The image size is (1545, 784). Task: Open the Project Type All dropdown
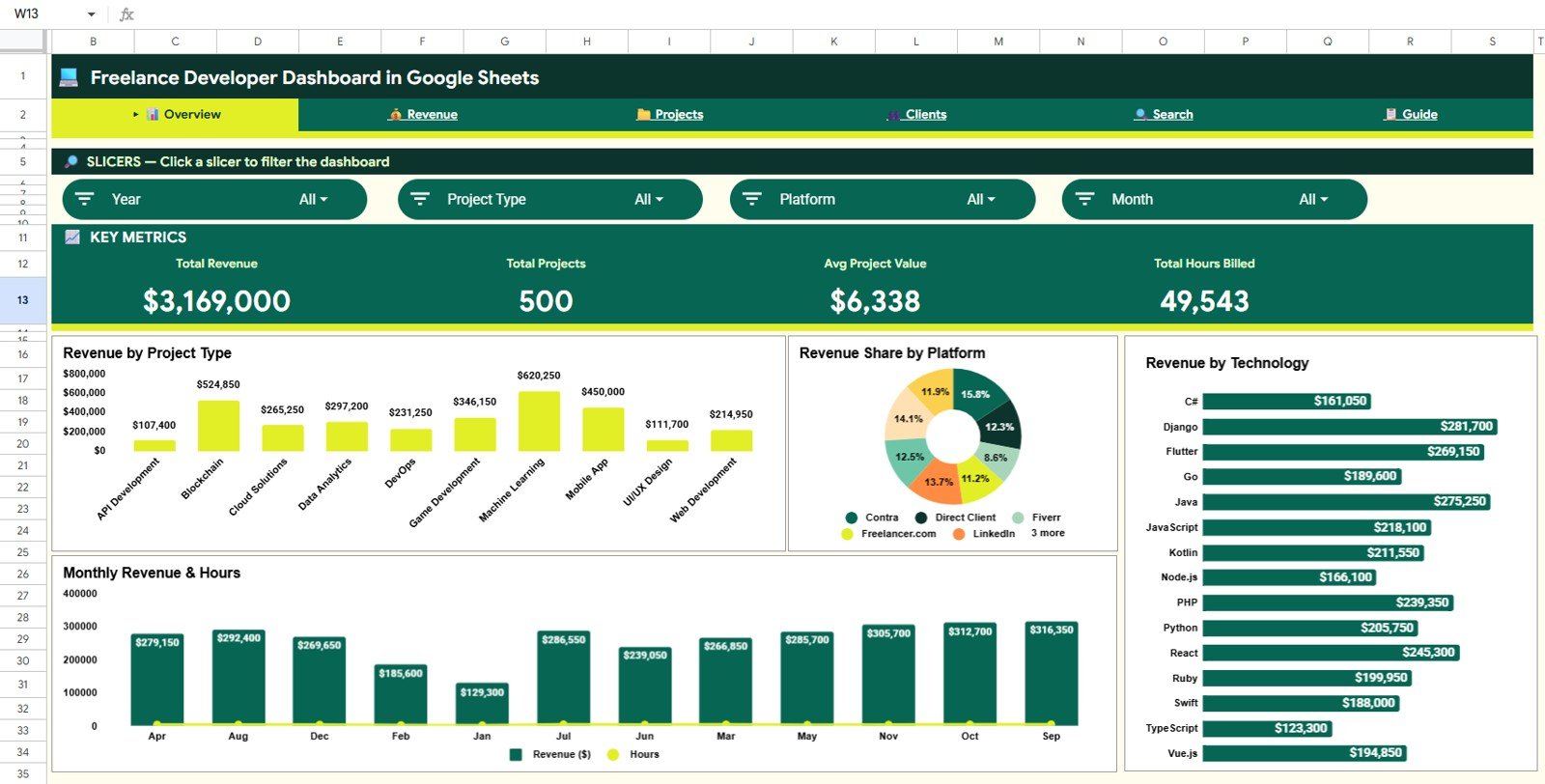(649, 199)
